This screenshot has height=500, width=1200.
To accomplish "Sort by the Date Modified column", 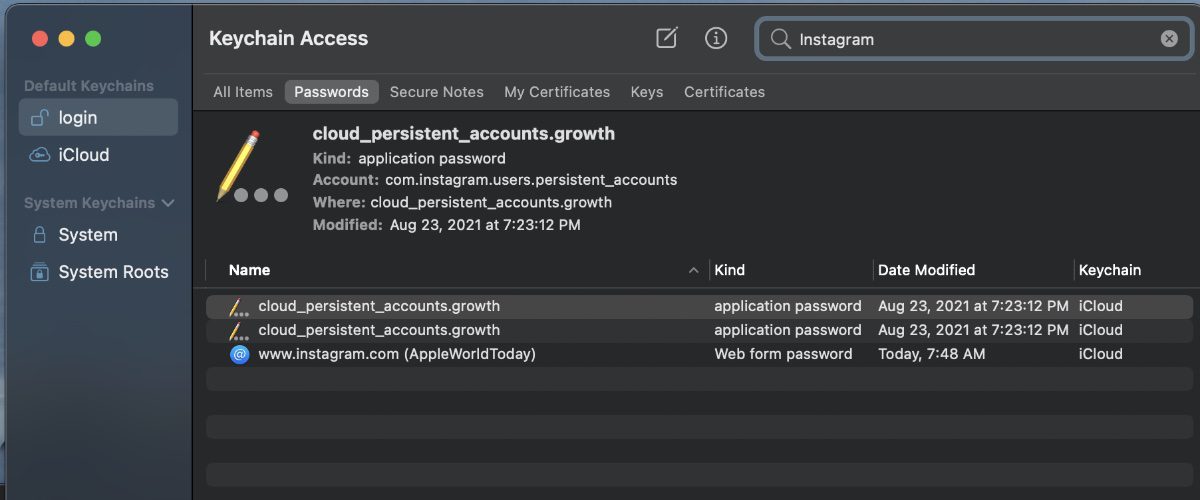I will (926, 270).
